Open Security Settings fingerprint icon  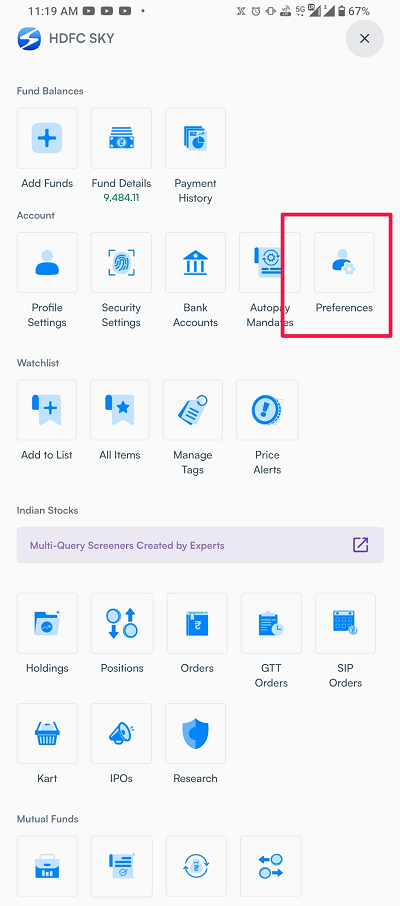(121, 262)
